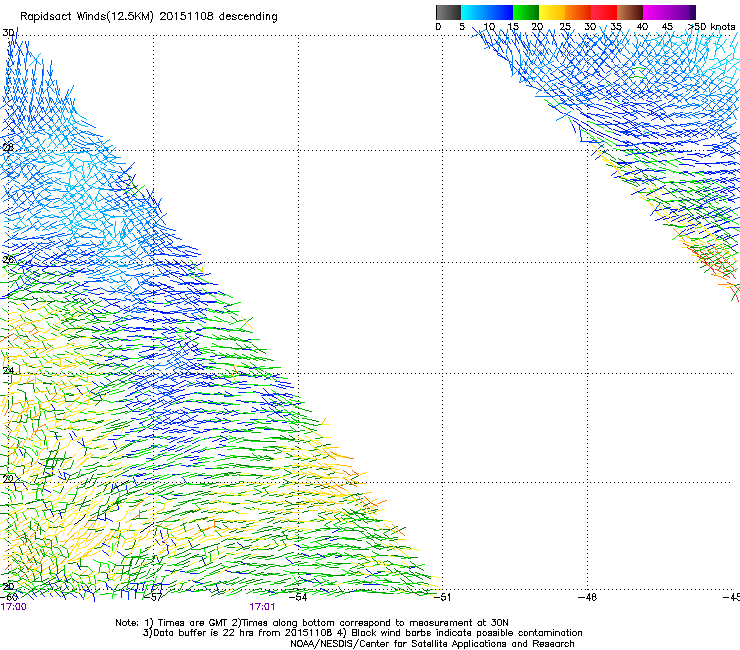Screen dimensions: 740x650
Task: Click the yellow 20-25 knots legend segment
Action: click(x=552, y=12)
